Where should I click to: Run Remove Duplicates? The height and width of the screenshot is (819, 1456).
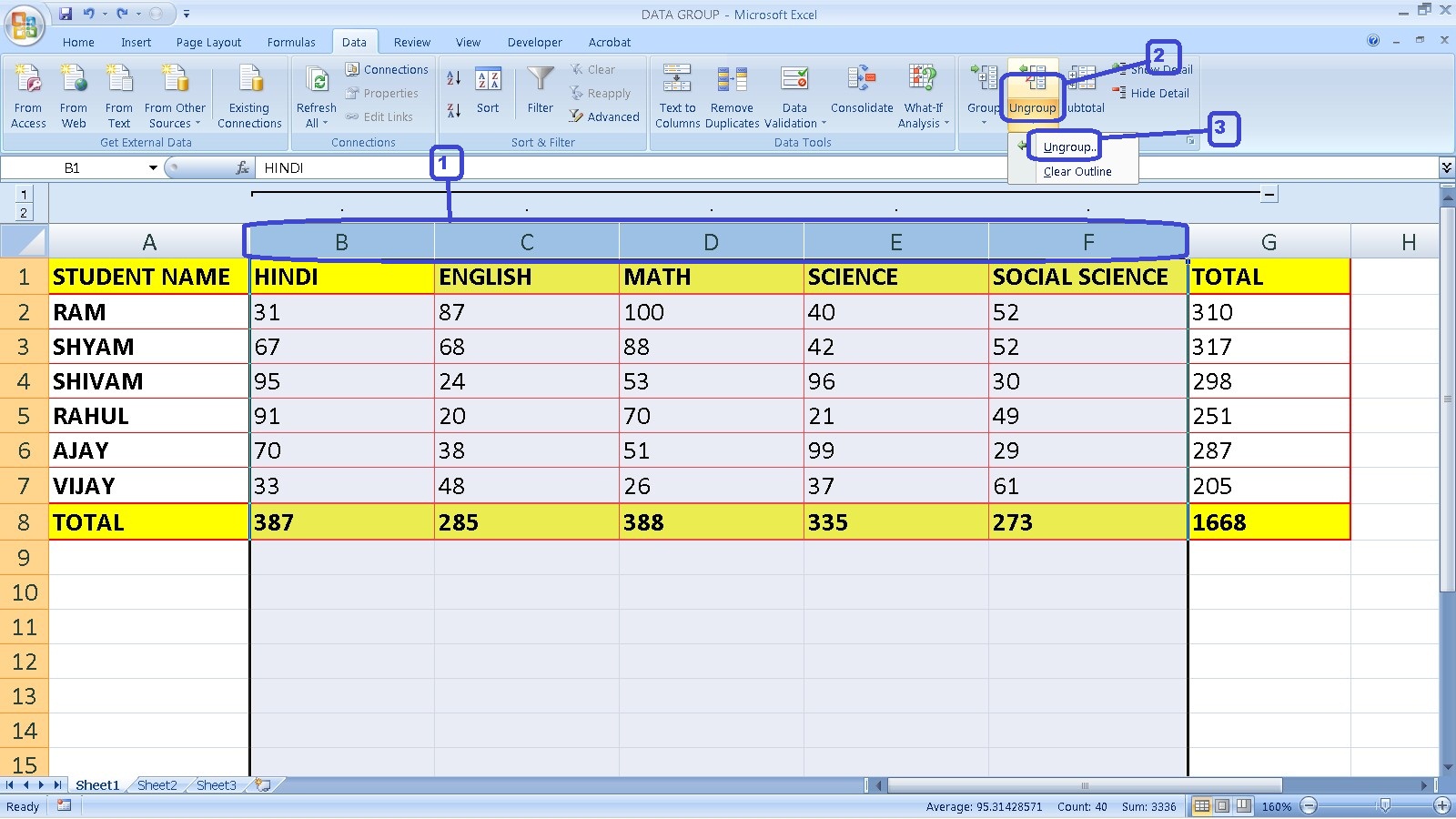click(x=732, y=96)
